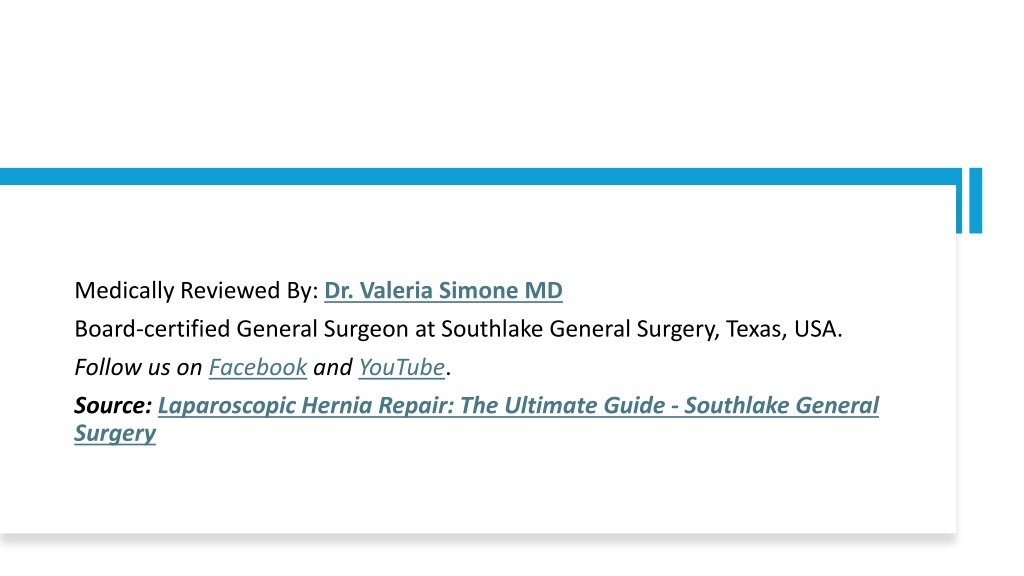
Task: Click the "Follow us on" italic text
Action: [138, 368]
